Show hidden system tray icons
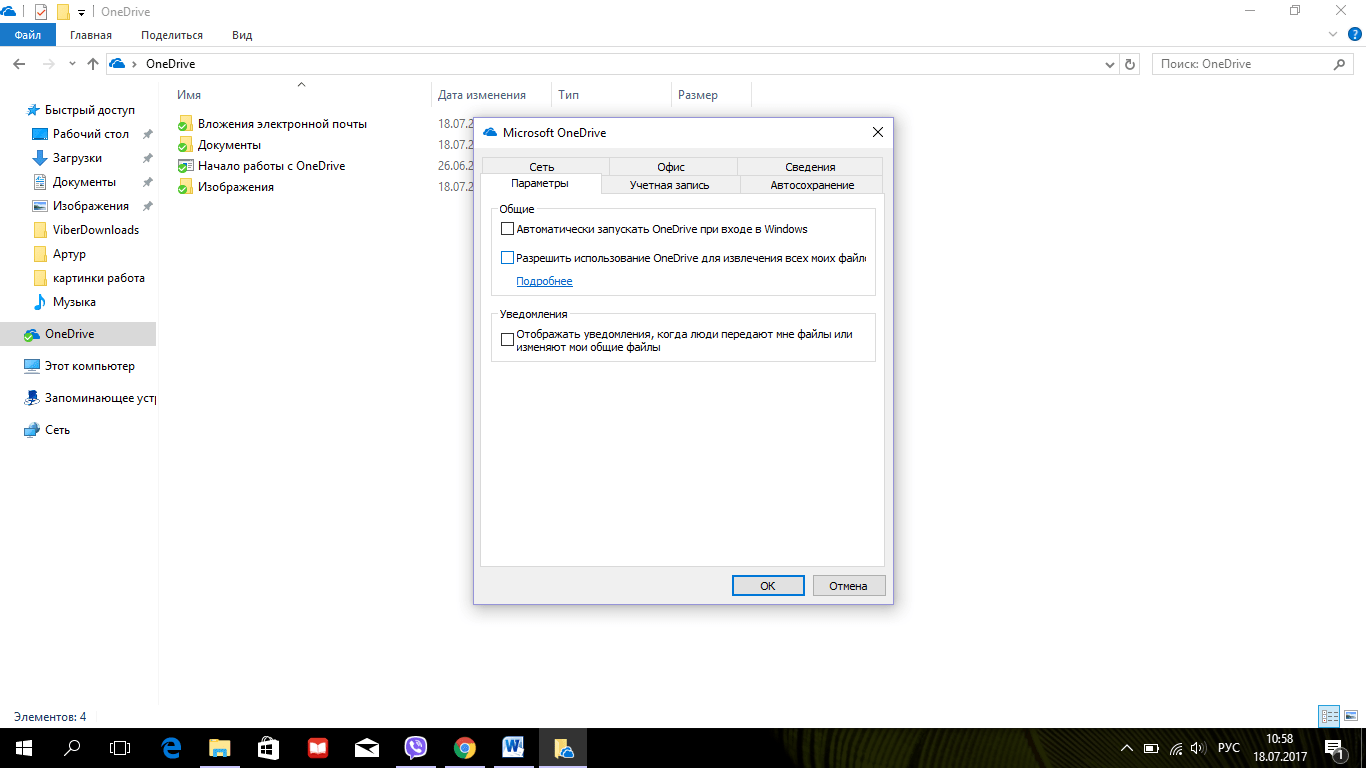 pos(1126,748)
